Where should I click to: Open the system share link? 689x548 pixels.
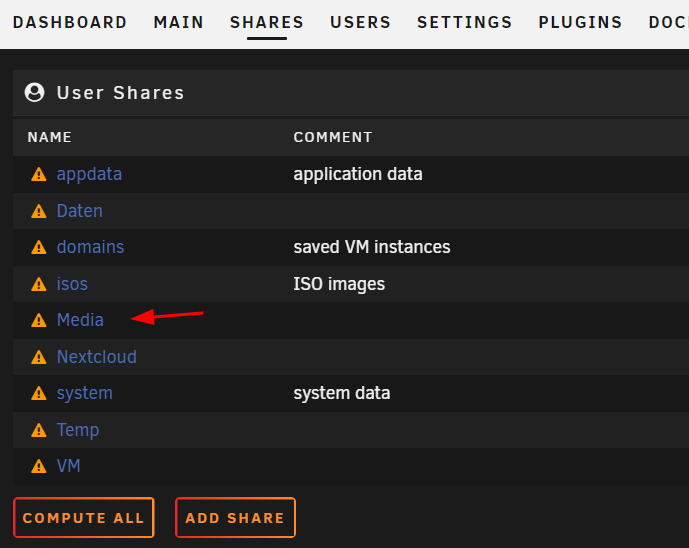pos(84,393)
